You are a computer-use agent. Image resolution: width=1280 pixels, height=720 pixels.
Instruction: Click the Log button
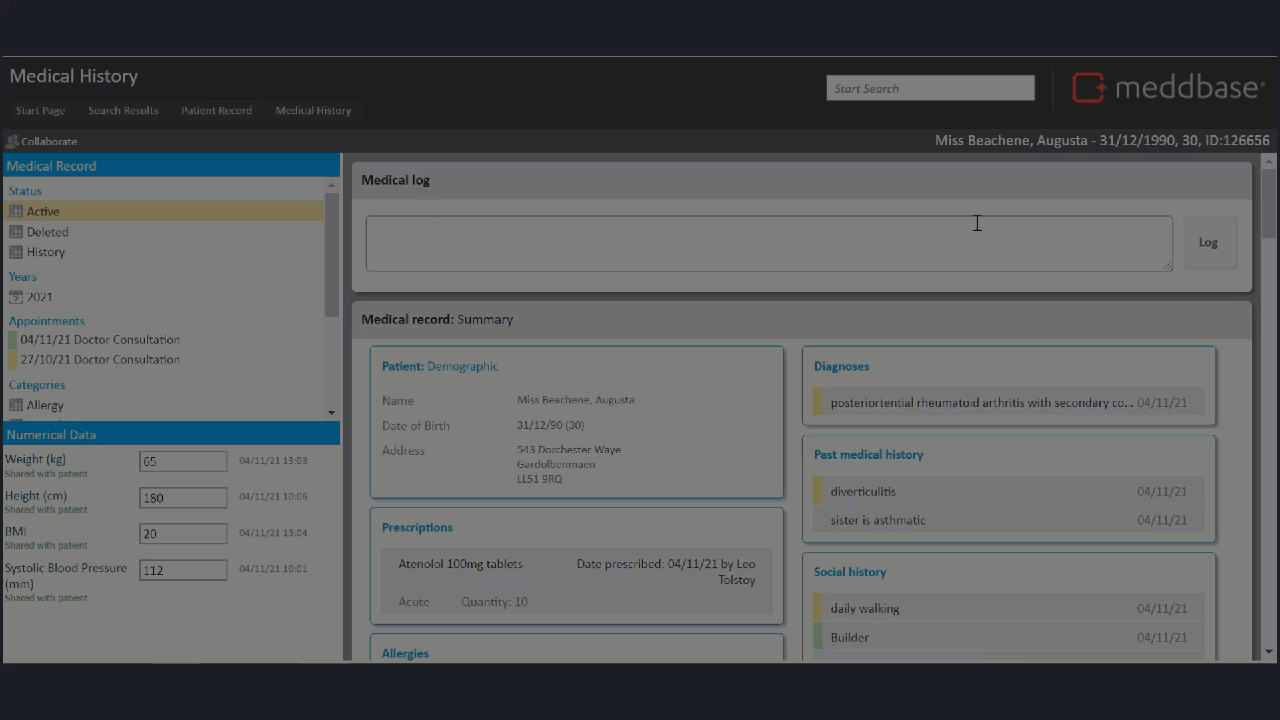pos(1210,243)
